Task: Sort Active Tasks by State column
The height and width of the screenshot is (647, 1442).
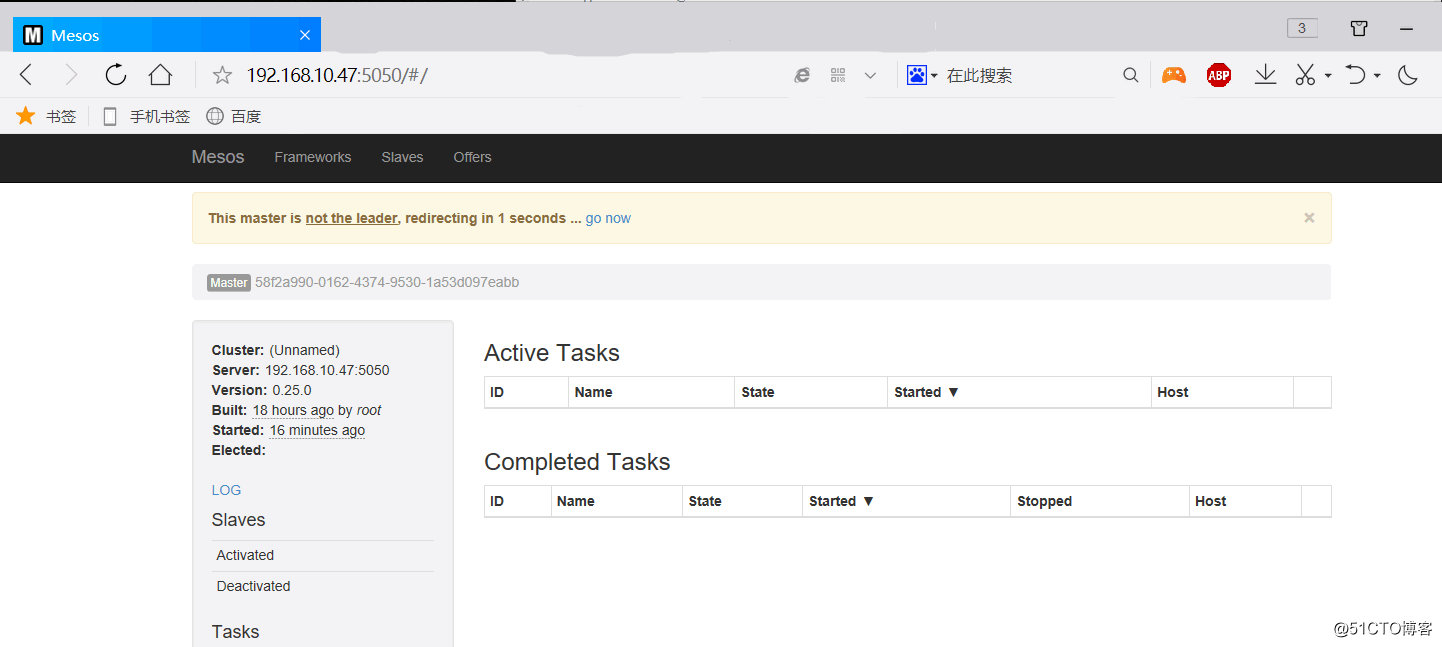Action: [x=811, y=392]
